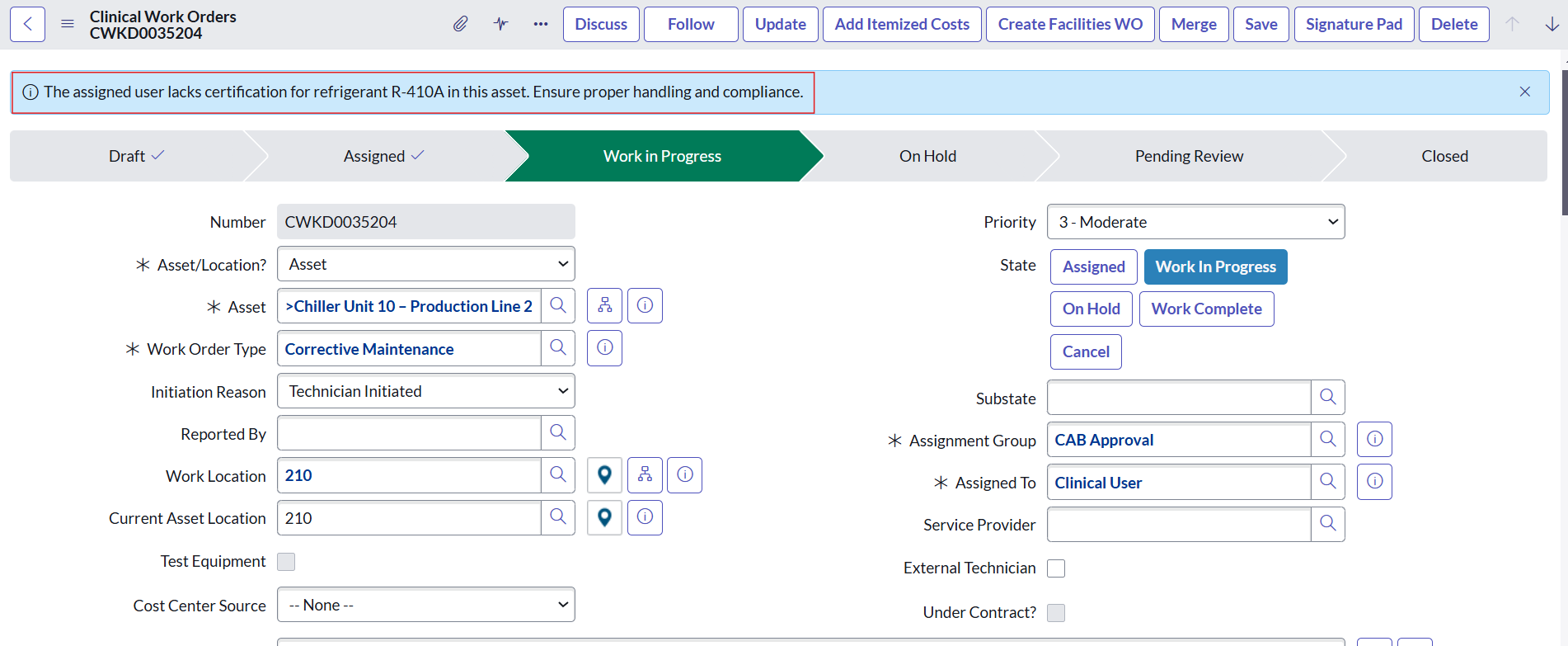
Task: Dismiss the refrigerant certification info banner
Action: pos(1525,92)
